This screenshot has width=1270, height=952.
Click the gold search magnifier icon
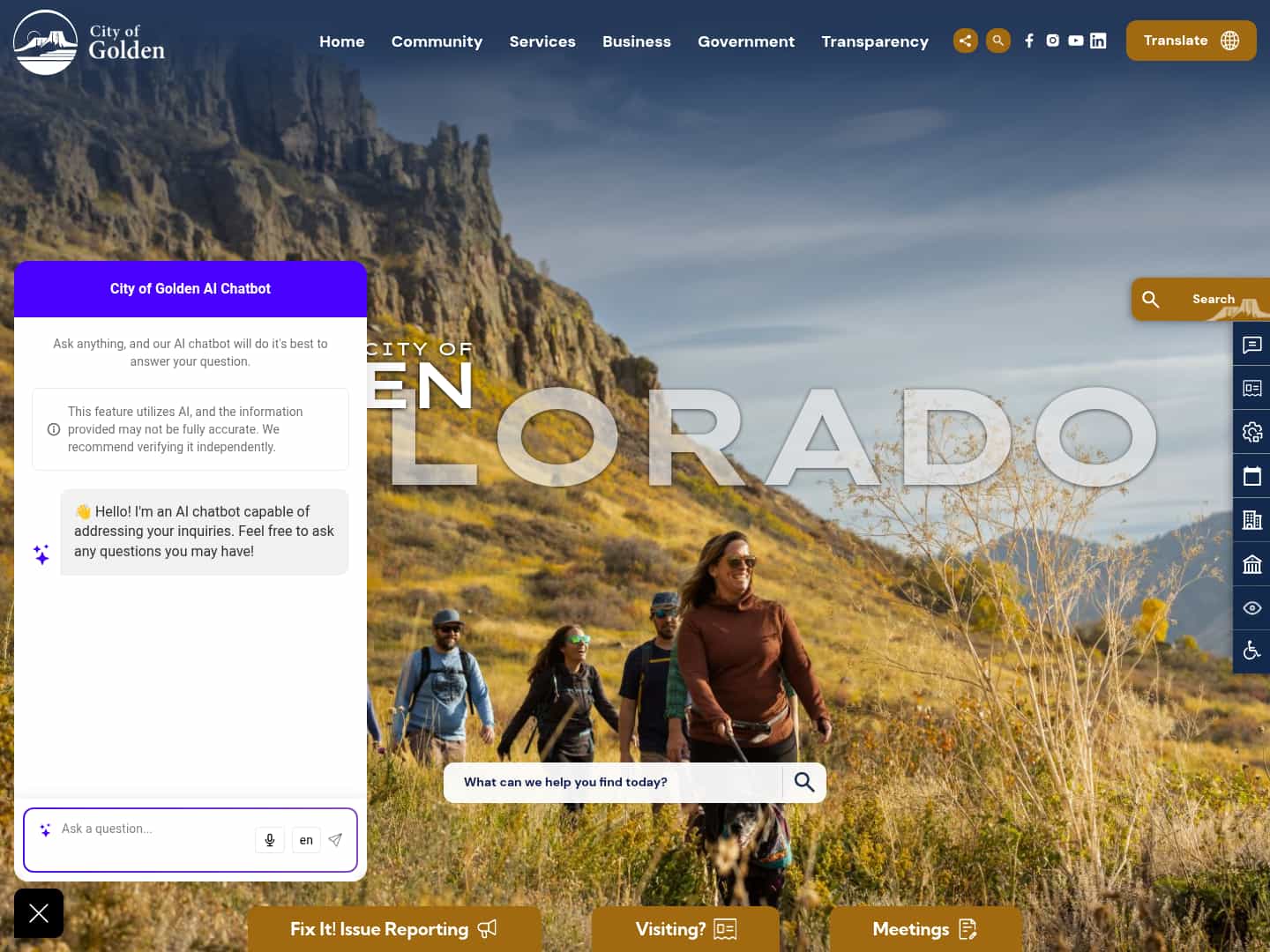(x=997, y=41)
